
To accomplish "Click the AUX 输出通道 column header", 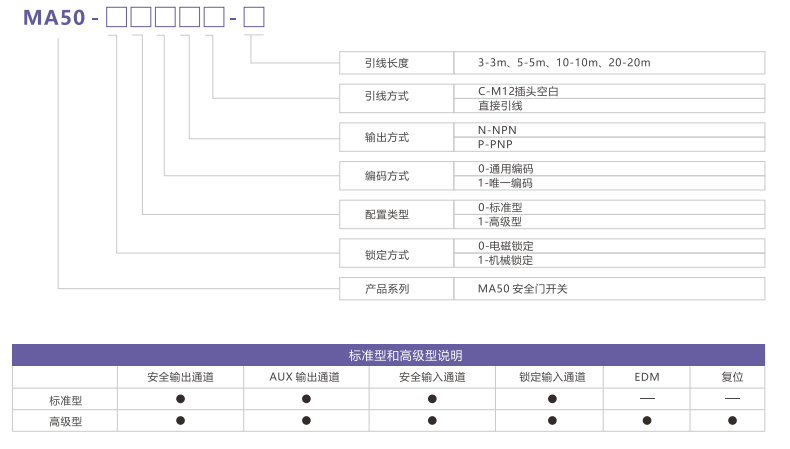I will (306, 377).
